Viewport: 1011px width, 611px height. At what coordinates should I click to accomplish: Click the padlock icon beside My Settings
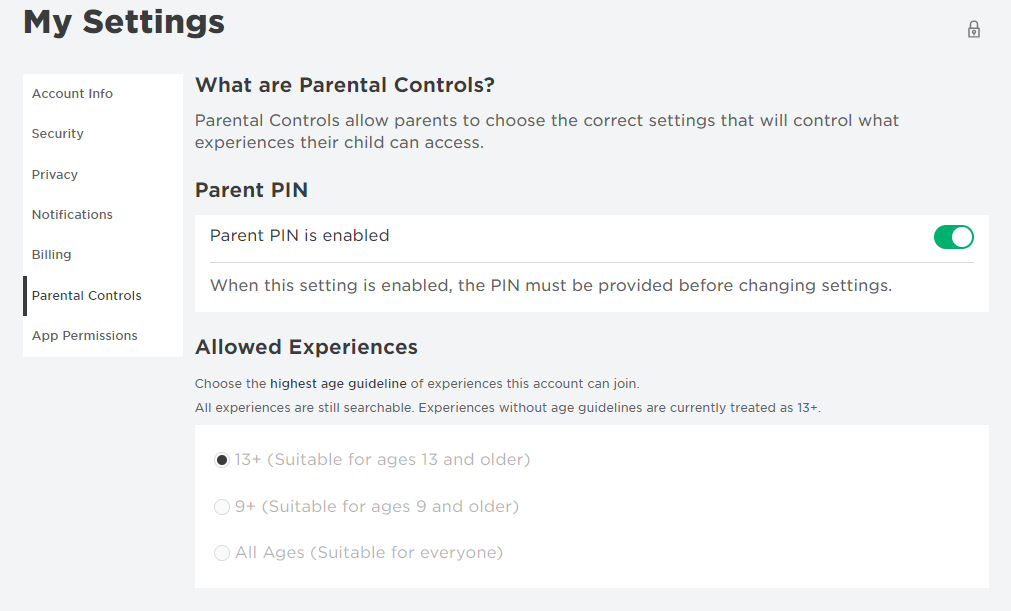click(974, 30)
